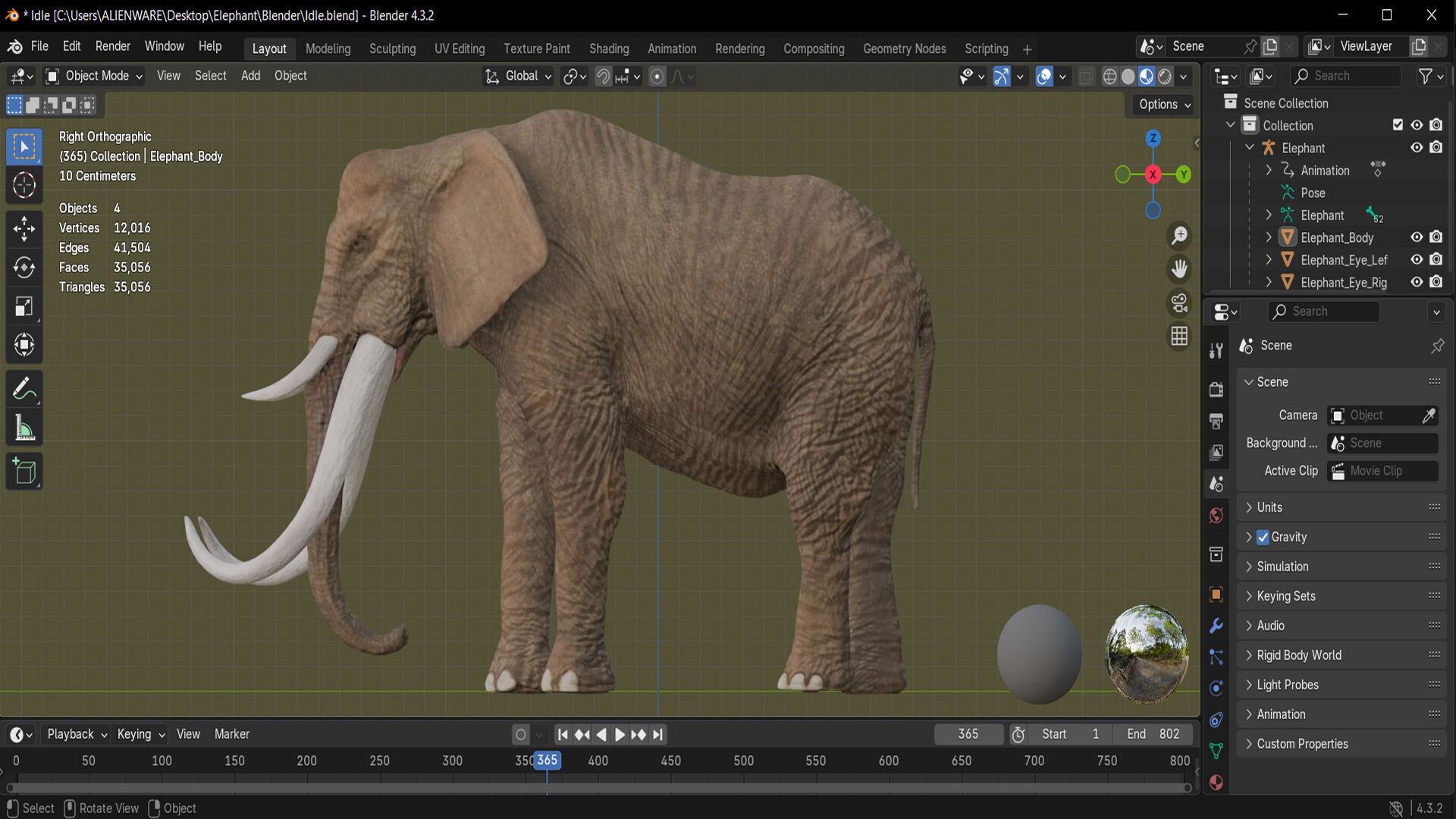
Task: Activate the 3D Cursor tool
Action: click(24, 185)
